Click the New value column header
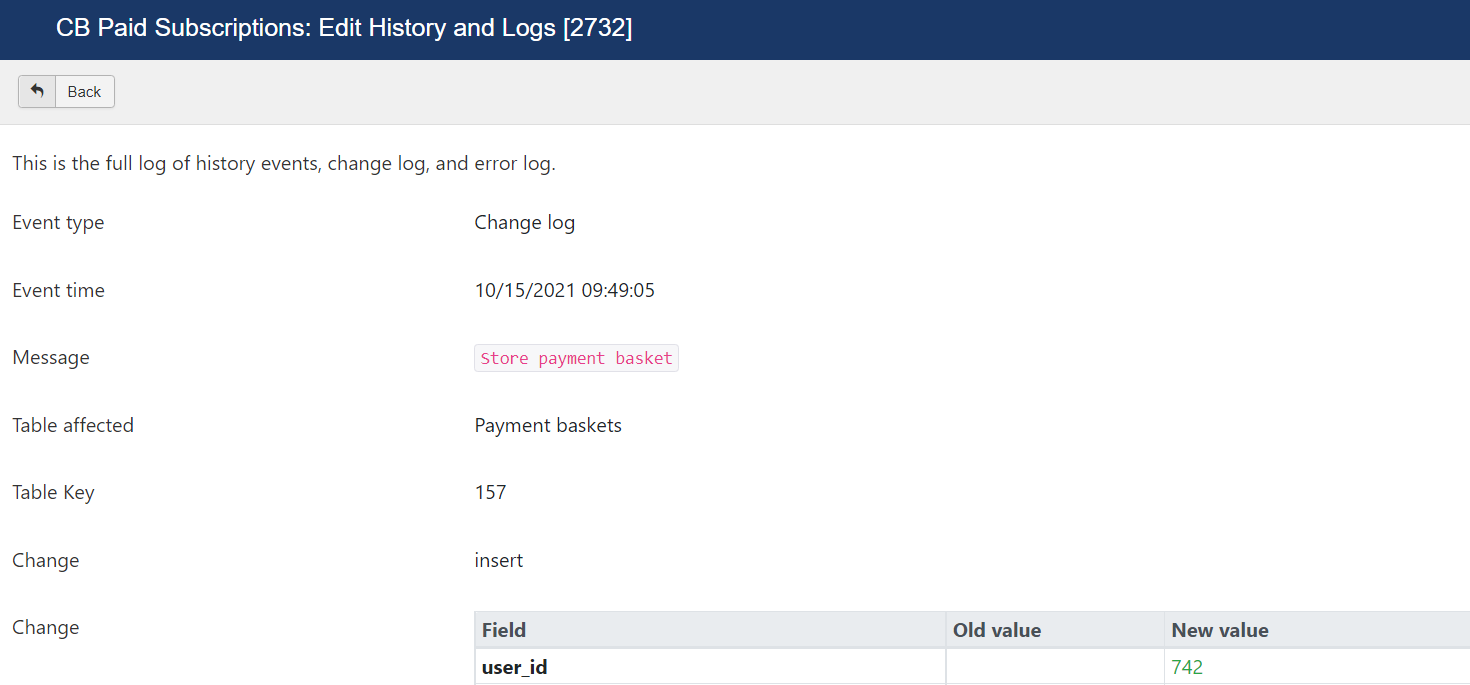 [1317, 630]
